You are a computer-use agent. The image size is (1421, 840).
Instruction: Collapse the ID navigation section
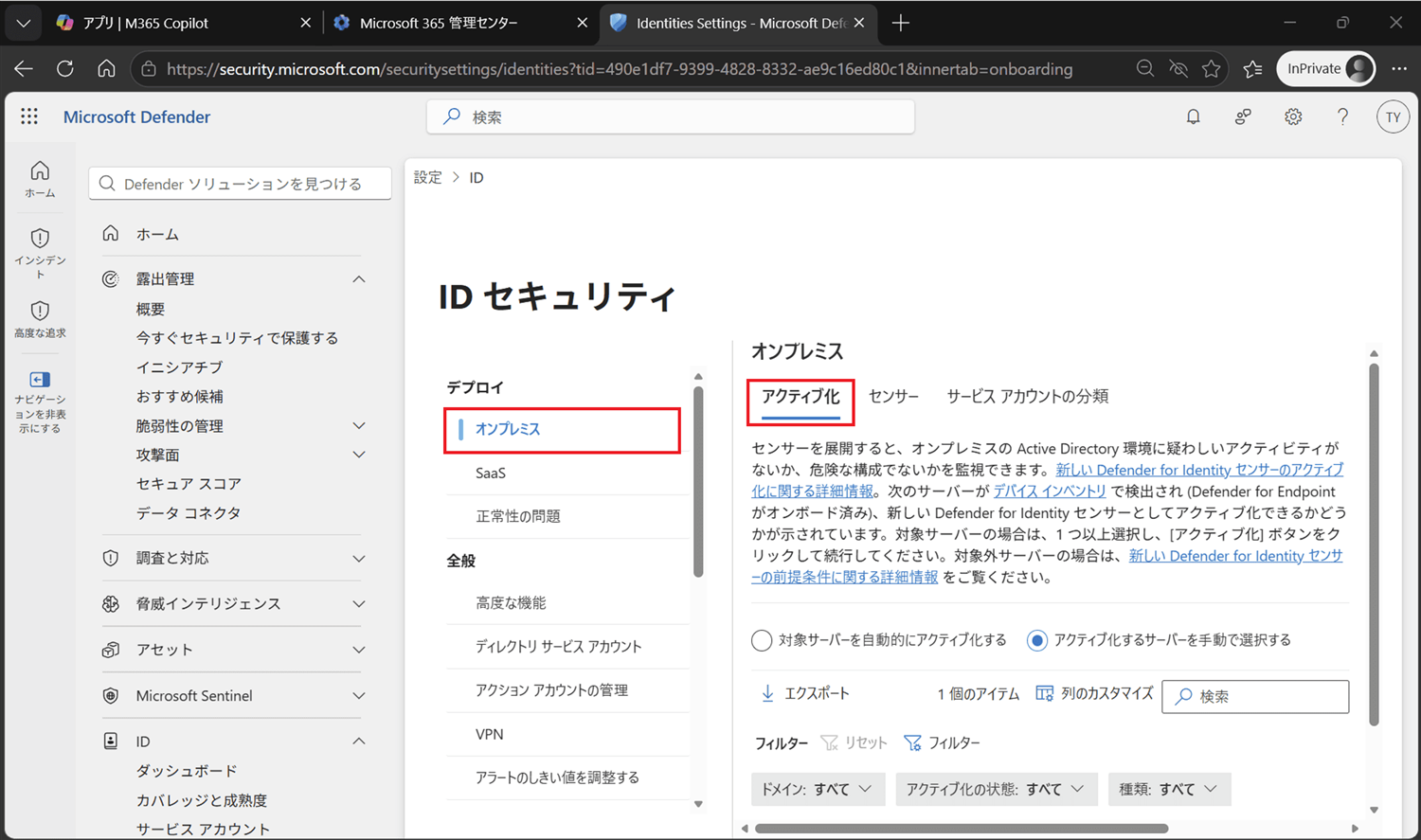tap(359, 741)
